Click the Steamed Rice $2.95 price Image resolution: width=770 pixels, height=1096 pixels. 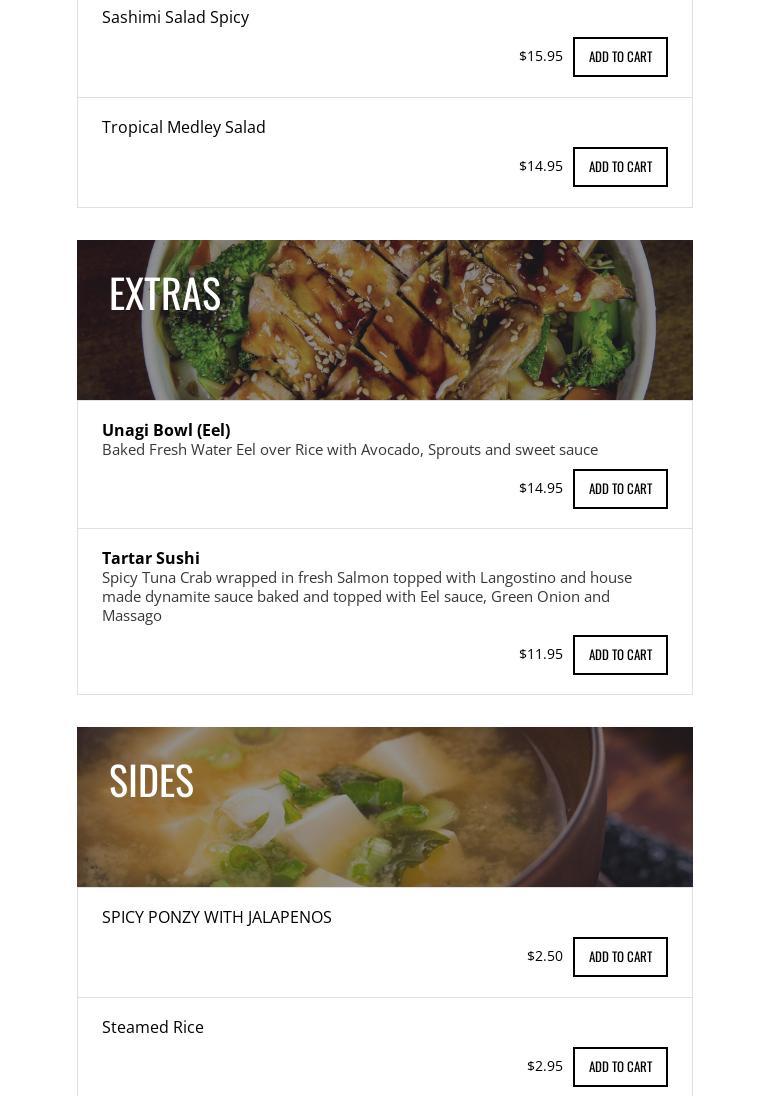544,1065
